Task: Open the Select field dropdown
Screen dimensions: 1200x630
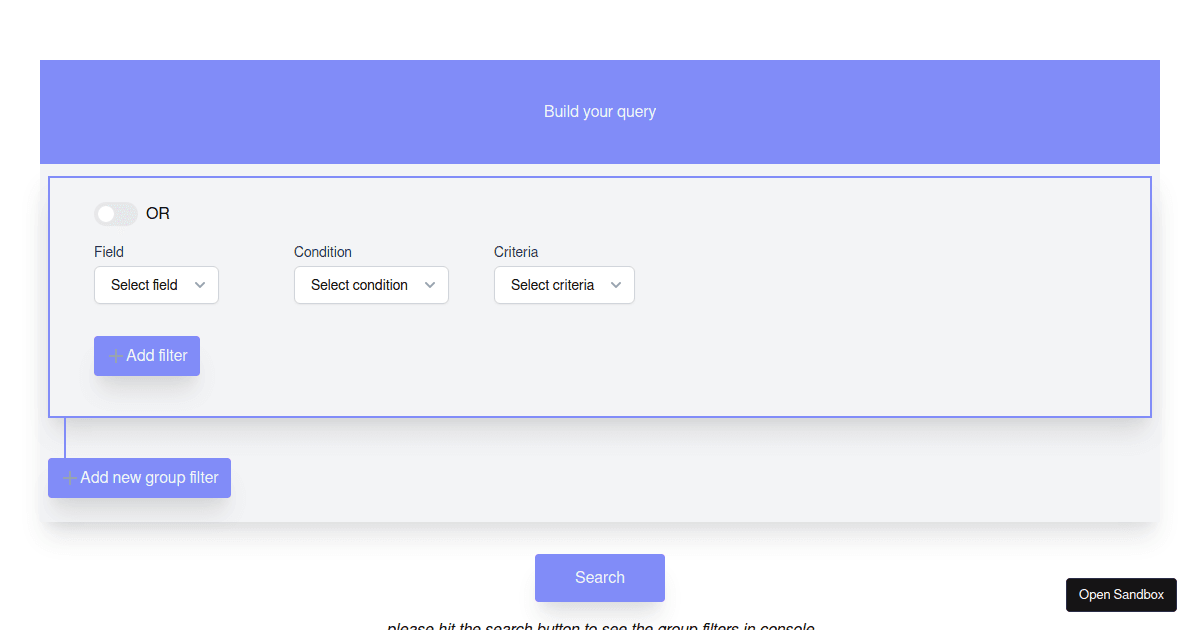Action: pos(156,285)
